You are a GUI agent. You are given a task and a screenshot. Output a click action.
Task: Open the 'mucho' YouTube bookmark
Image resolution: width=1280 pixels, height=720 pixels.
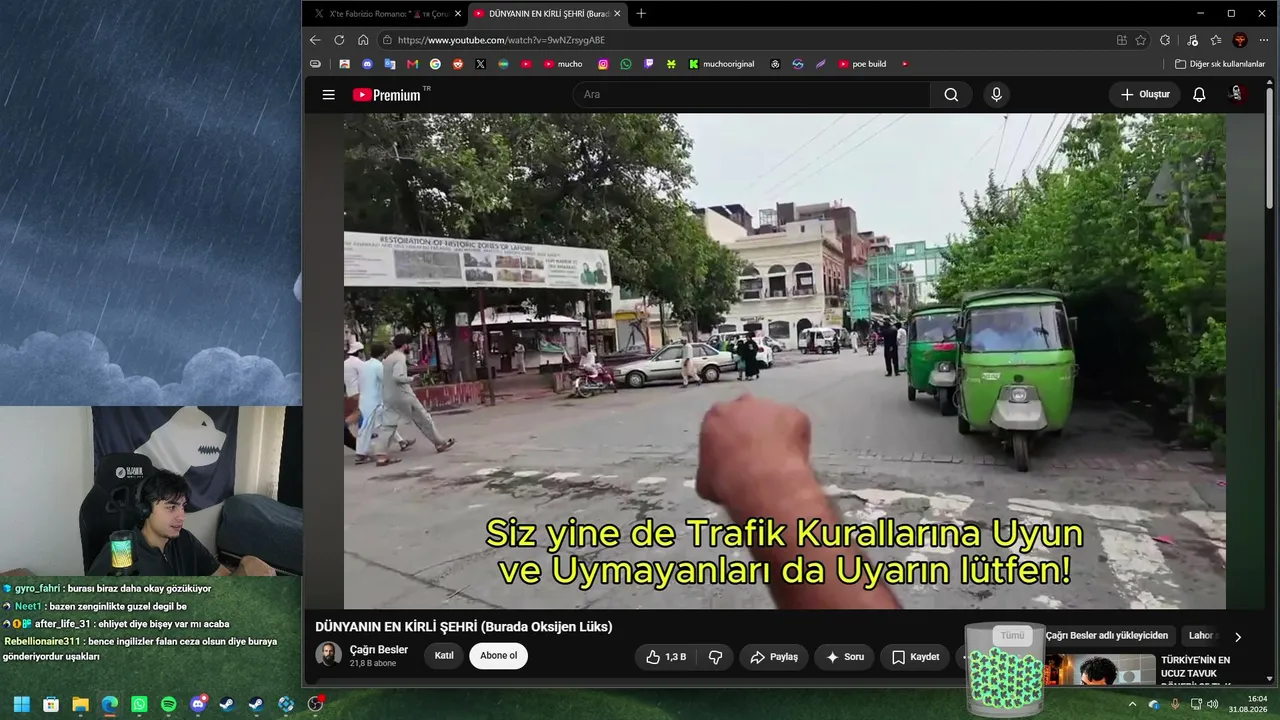click(563, 64)
